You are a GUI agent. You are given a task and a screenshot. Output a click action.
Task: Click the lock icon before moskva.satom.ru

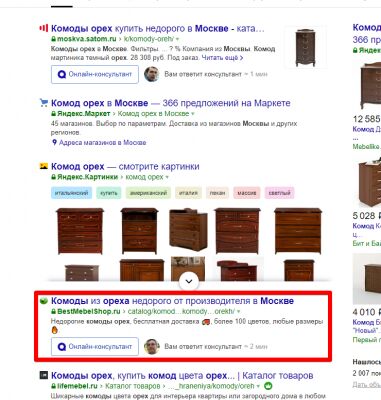tap(53, 39)
